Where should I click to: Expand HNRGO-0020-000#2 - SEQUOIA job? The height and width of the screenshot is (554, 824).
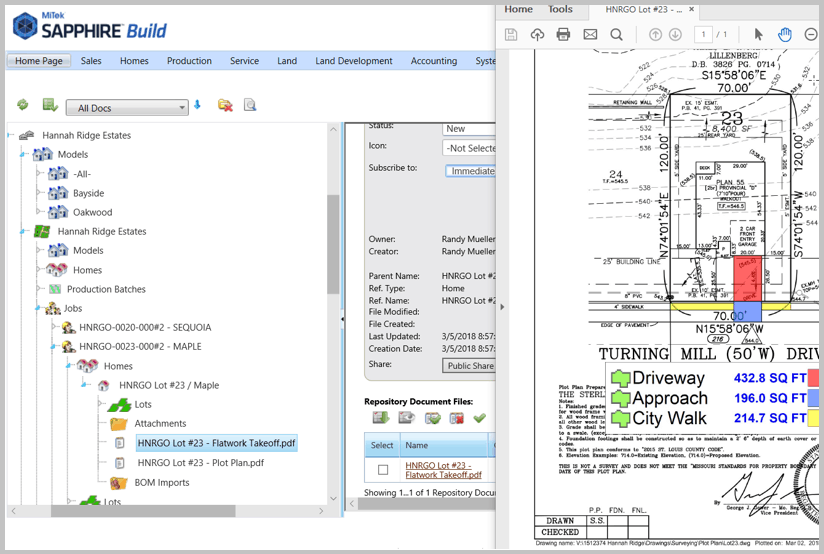coord(54,326)
